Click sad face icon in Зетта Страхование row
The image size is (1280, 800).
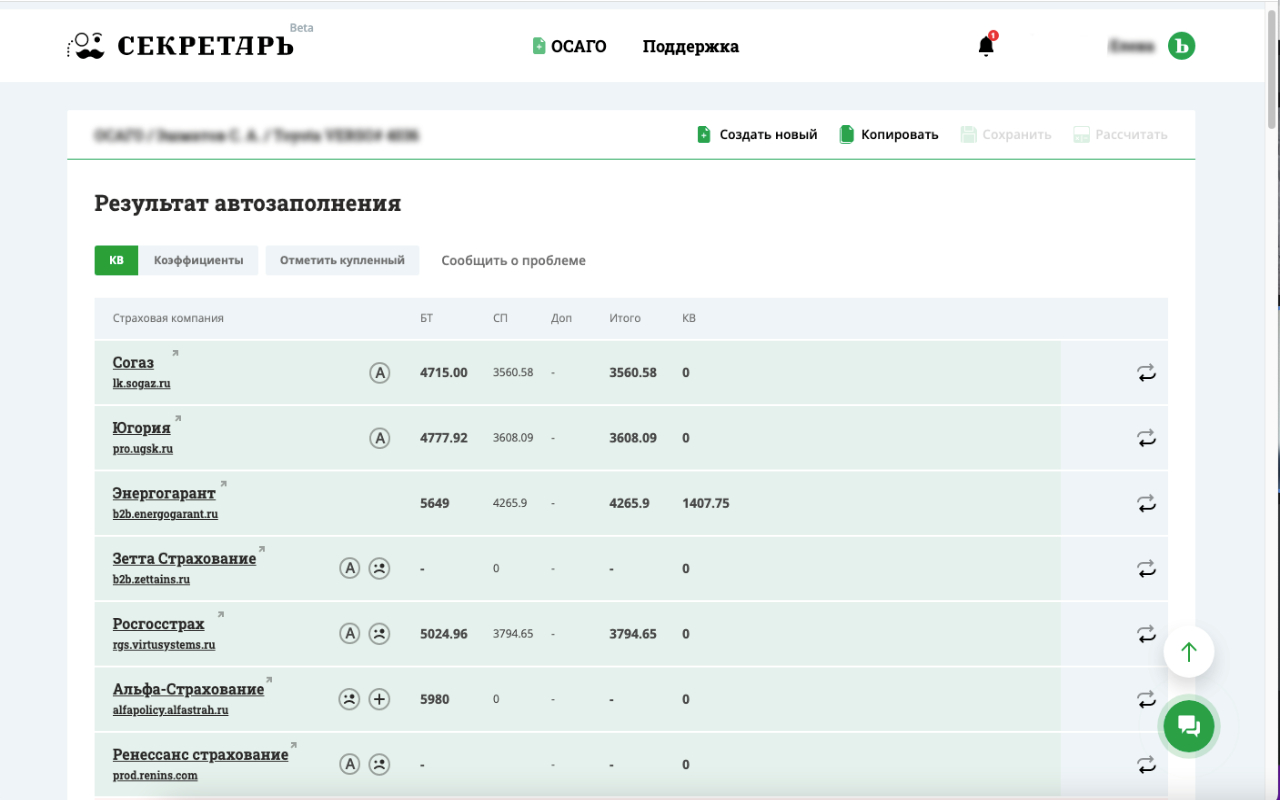(x=379, y=568)
